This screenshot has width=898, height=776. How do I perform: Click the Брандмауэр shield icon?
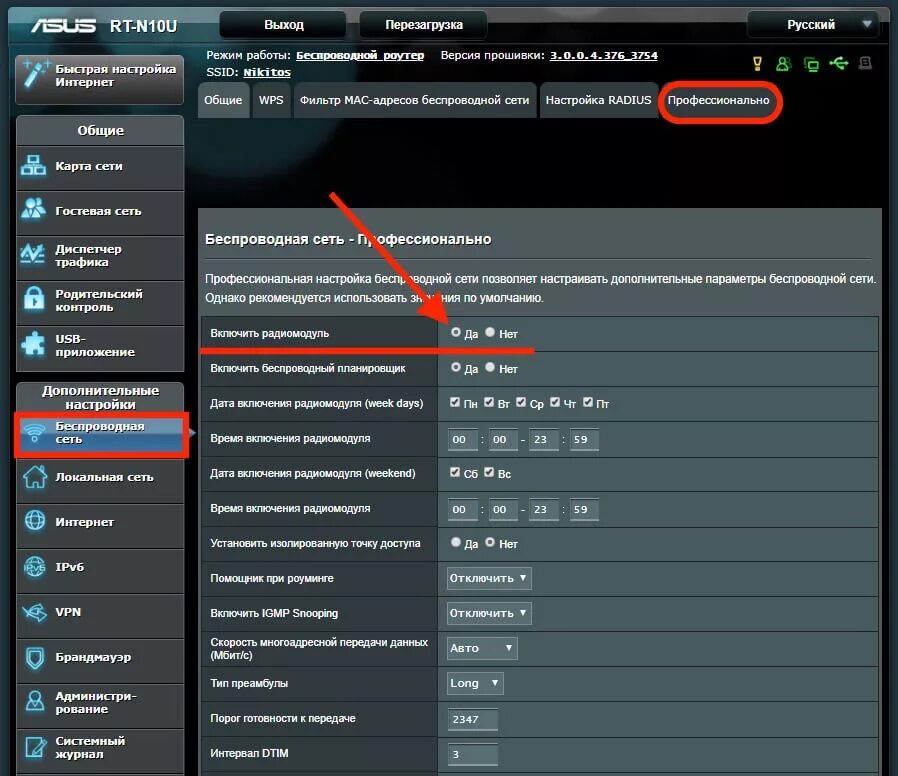coord(35,657)
